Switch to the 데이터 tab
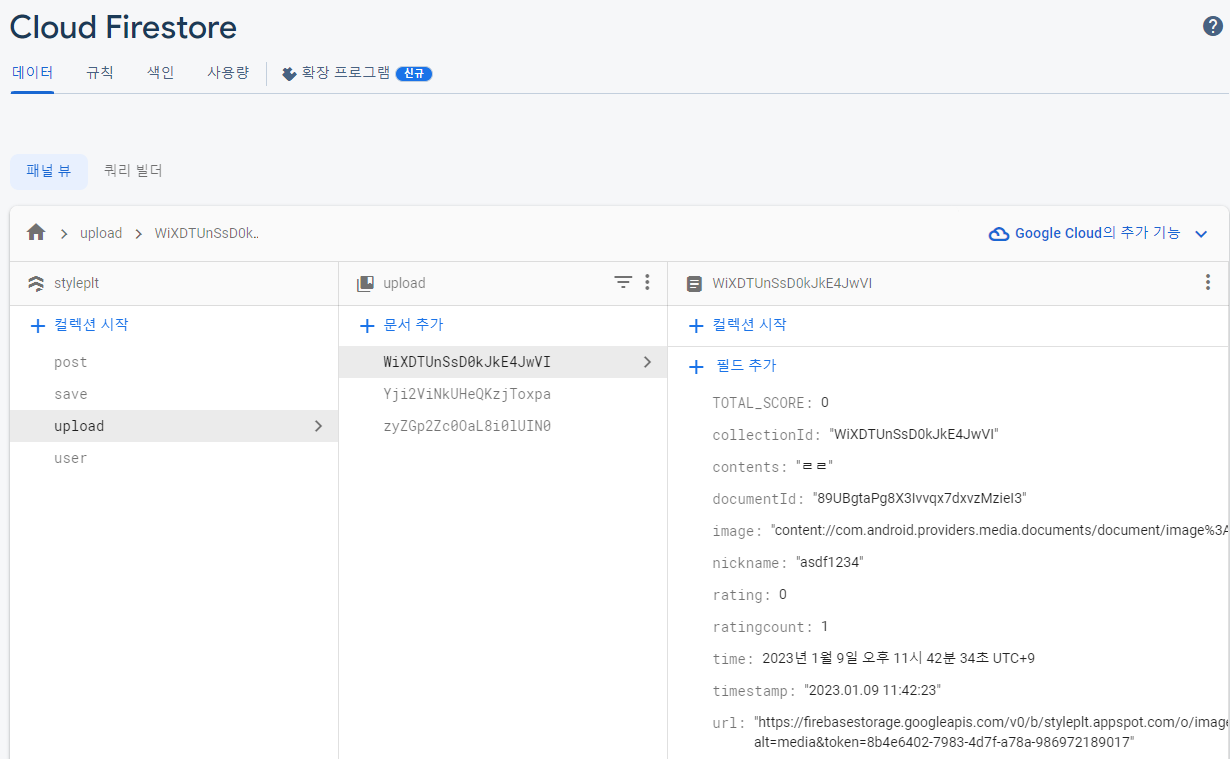The width and height of the screenshot is (1230, 759). pos(32,73)
